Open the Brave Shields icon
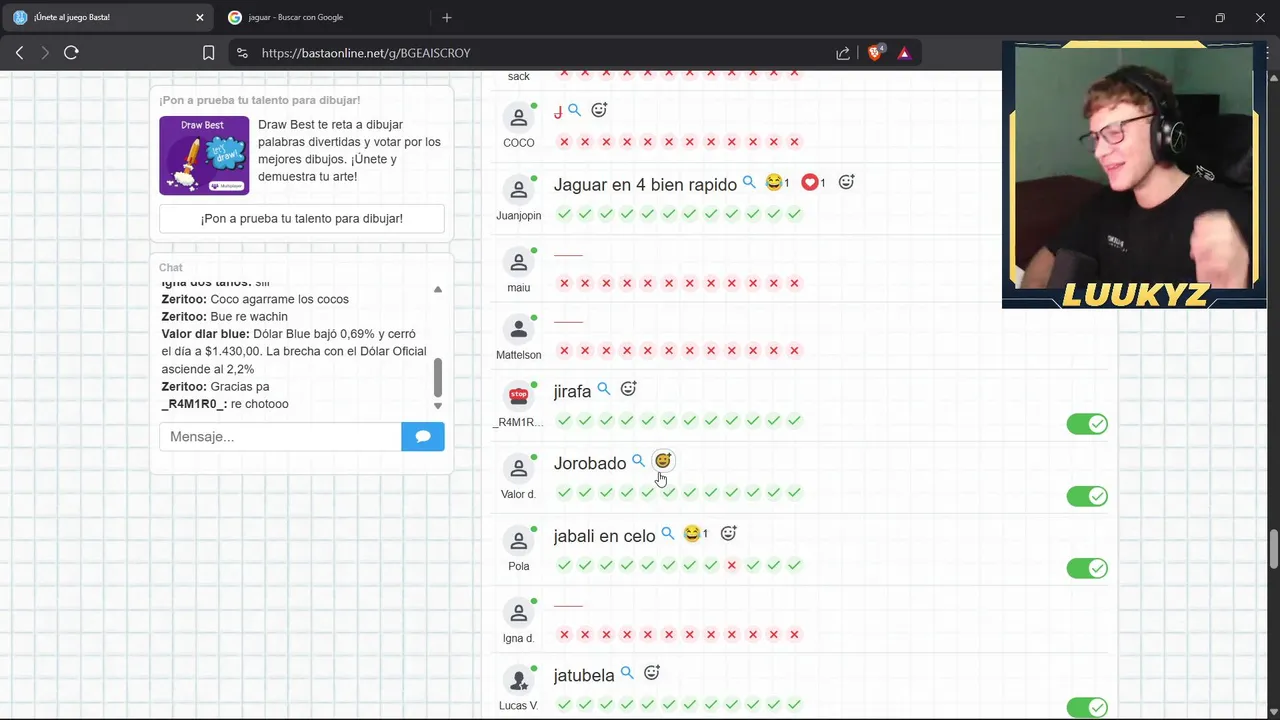1280x720 pixels. coord(876,53)
